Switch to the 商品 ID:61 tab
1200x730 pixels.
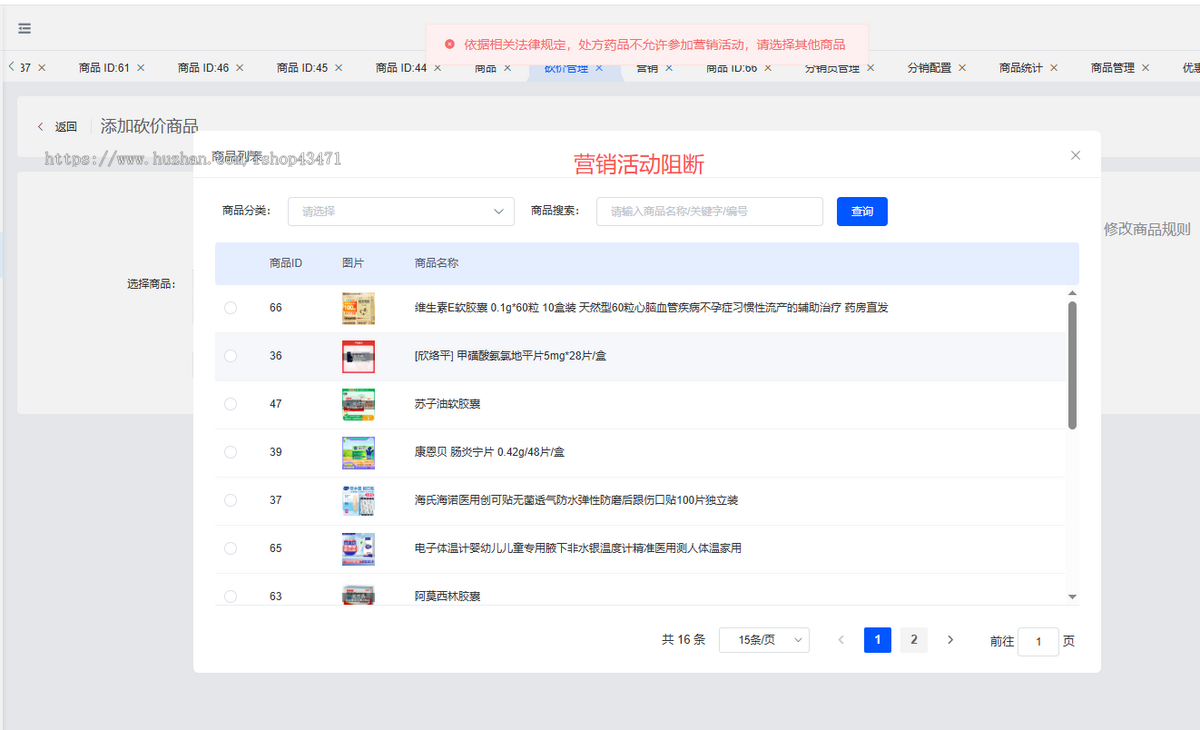[105, 68]
